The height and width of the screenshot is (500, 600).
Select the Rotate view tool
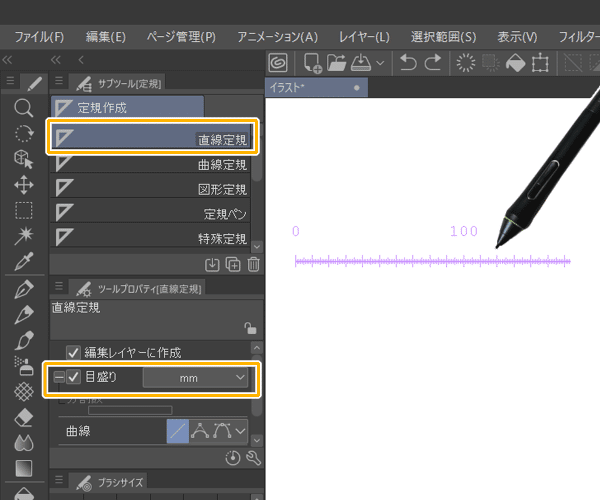24,134
